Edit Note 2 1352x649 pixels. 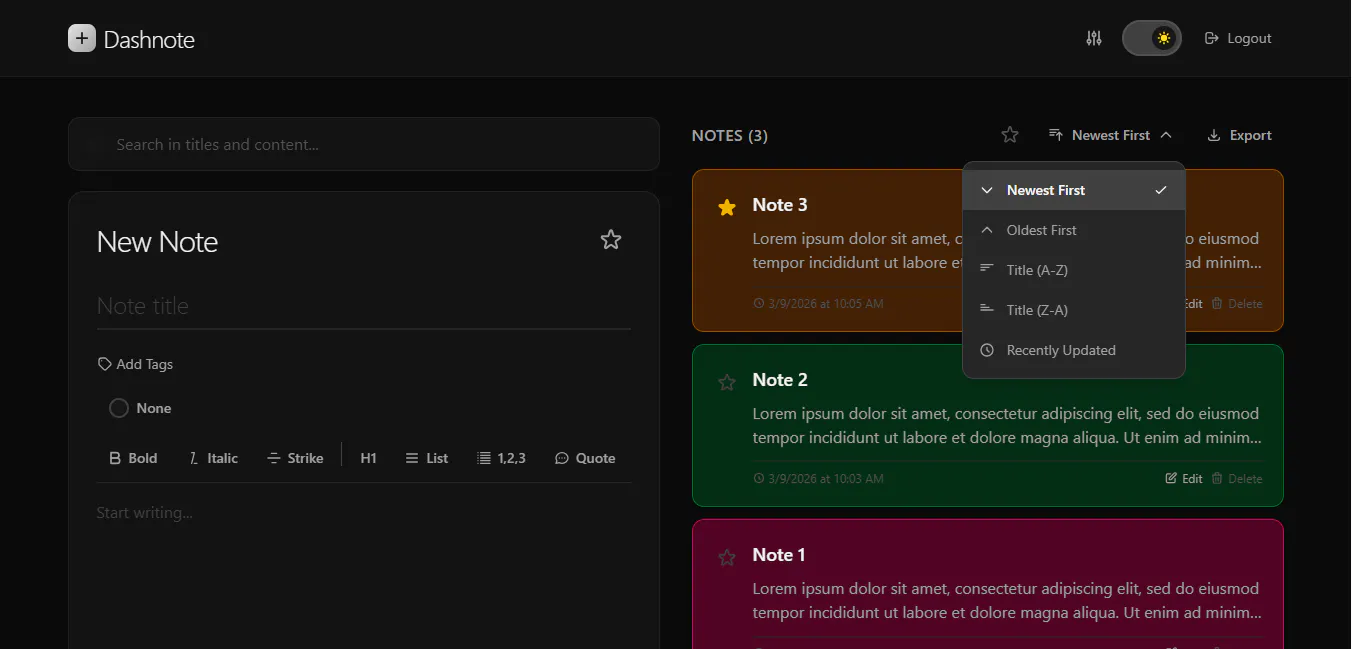coord(1184,478)
